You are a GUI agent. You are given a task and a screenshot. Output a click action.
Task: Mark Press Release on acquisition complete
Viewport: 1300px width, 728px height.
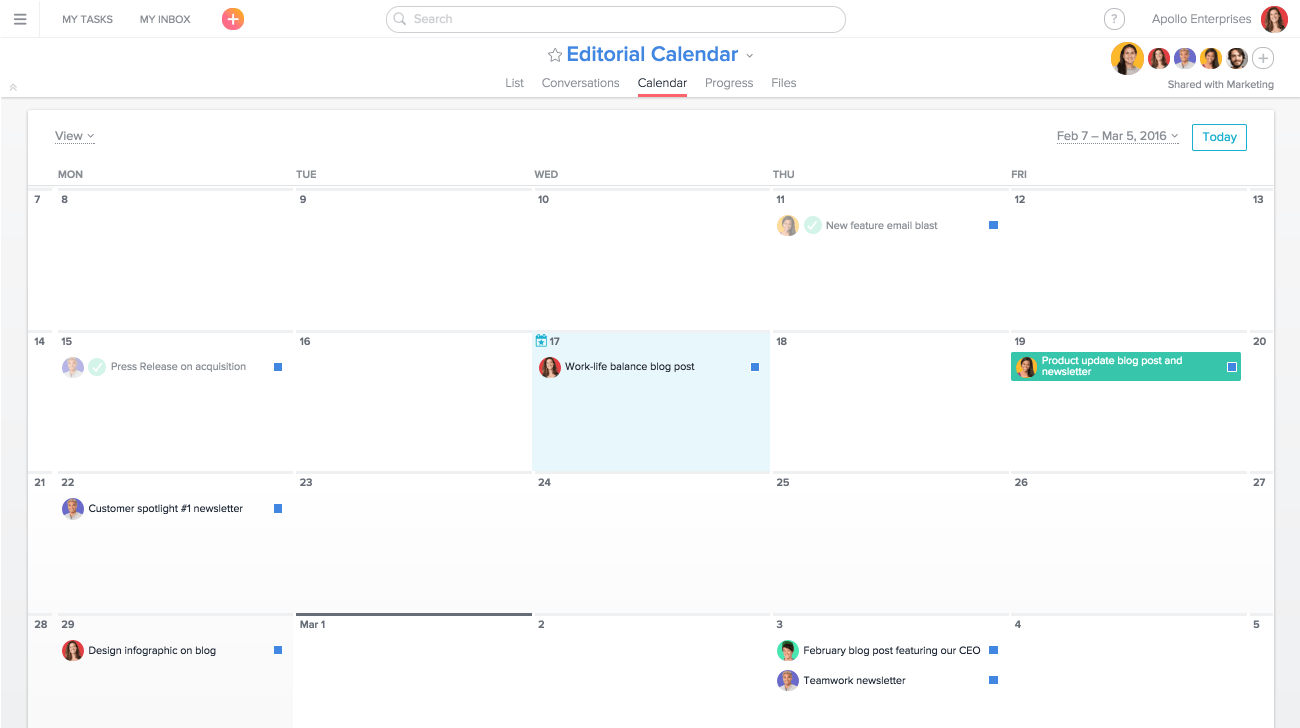click(x=97, y=367)
